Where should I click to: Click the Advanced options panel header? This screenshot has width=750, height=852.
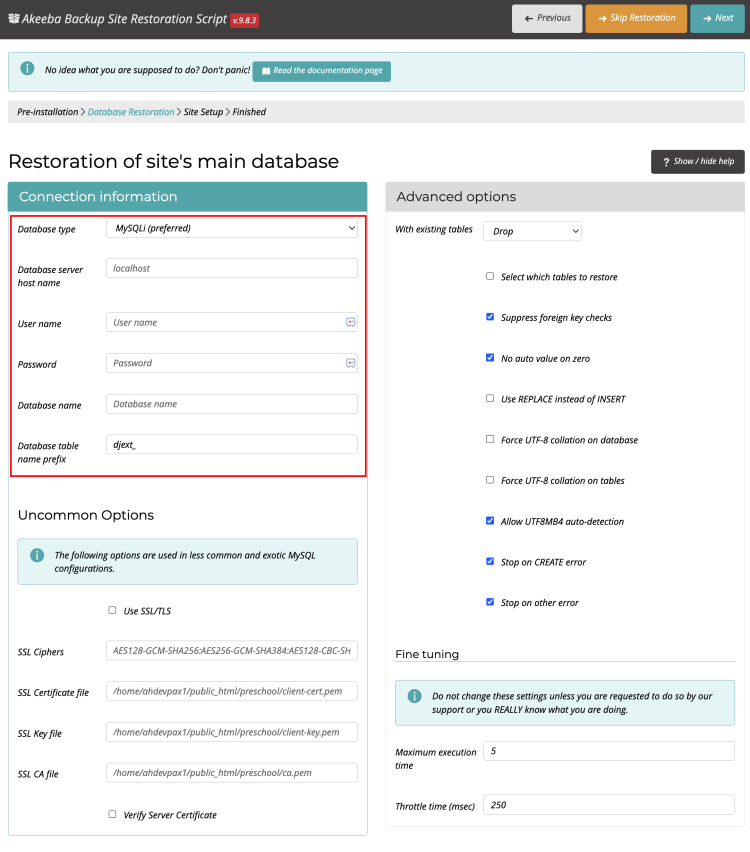(x=565, y=197)
